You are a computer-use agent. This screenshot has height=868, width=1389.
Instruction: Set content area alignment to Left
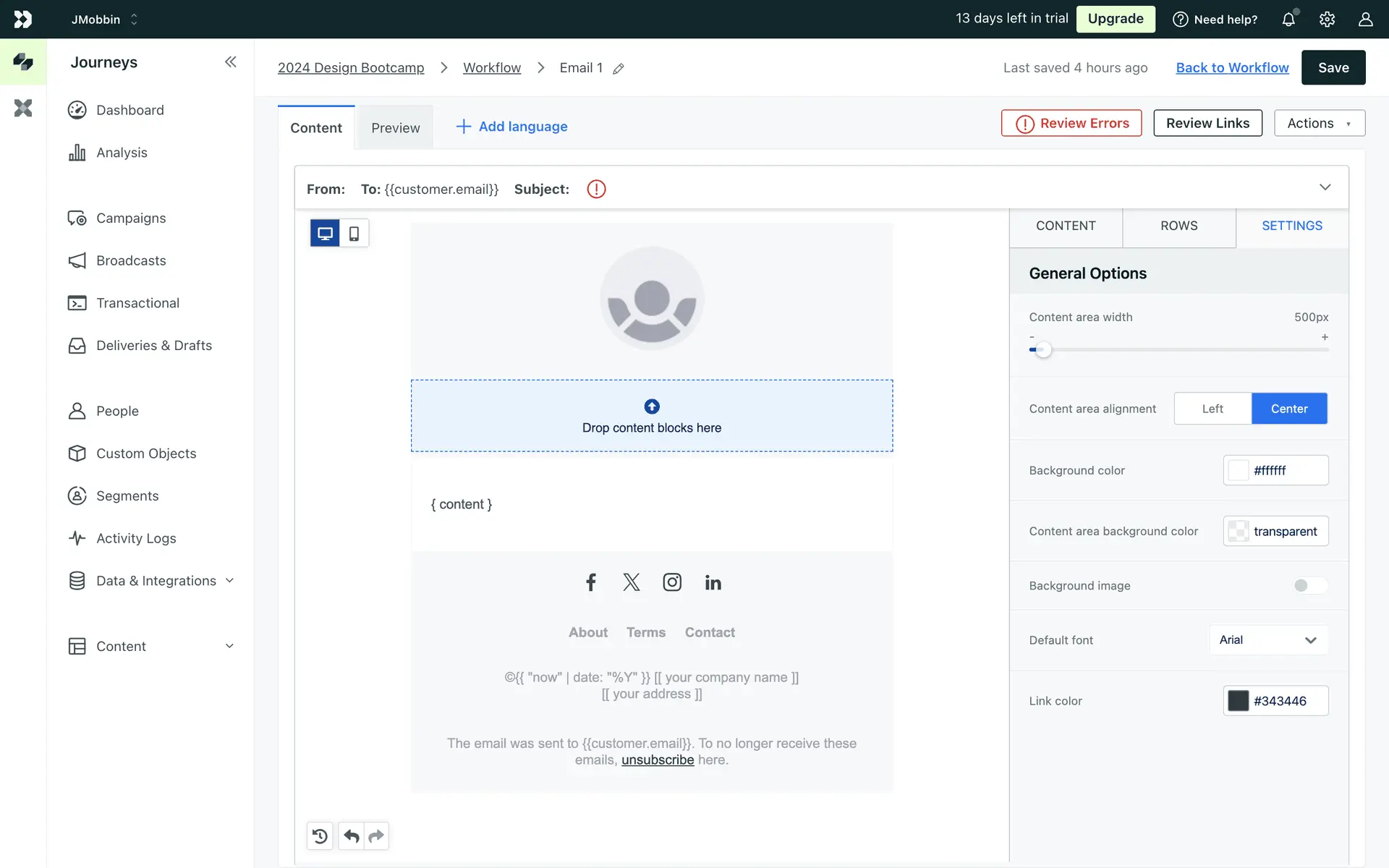click(x=1212, y=409)
